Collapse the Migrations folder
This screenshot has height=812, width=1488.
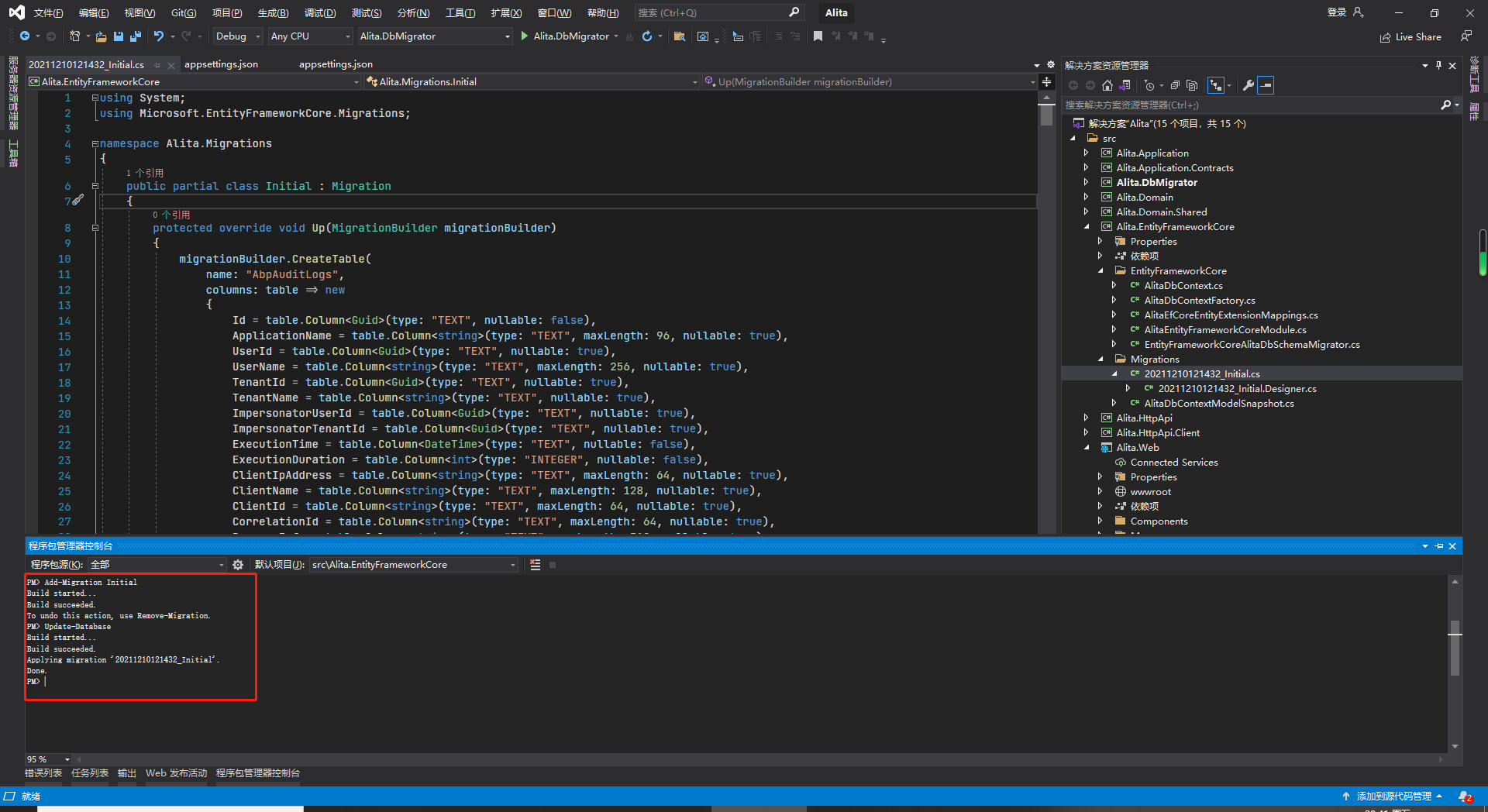pyautogui.click(x=1101, y=359)
